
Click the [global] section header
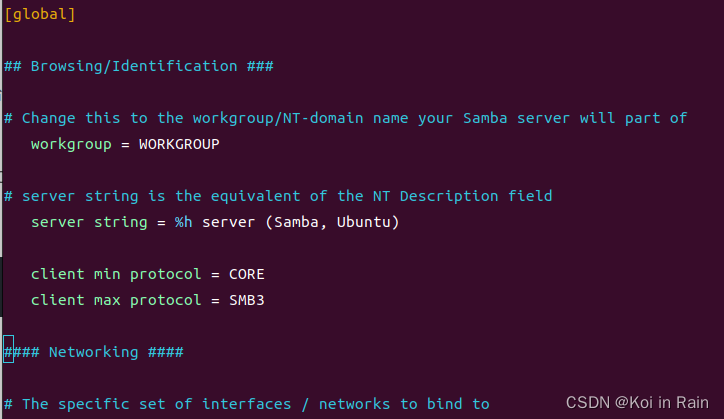point(40,14)
